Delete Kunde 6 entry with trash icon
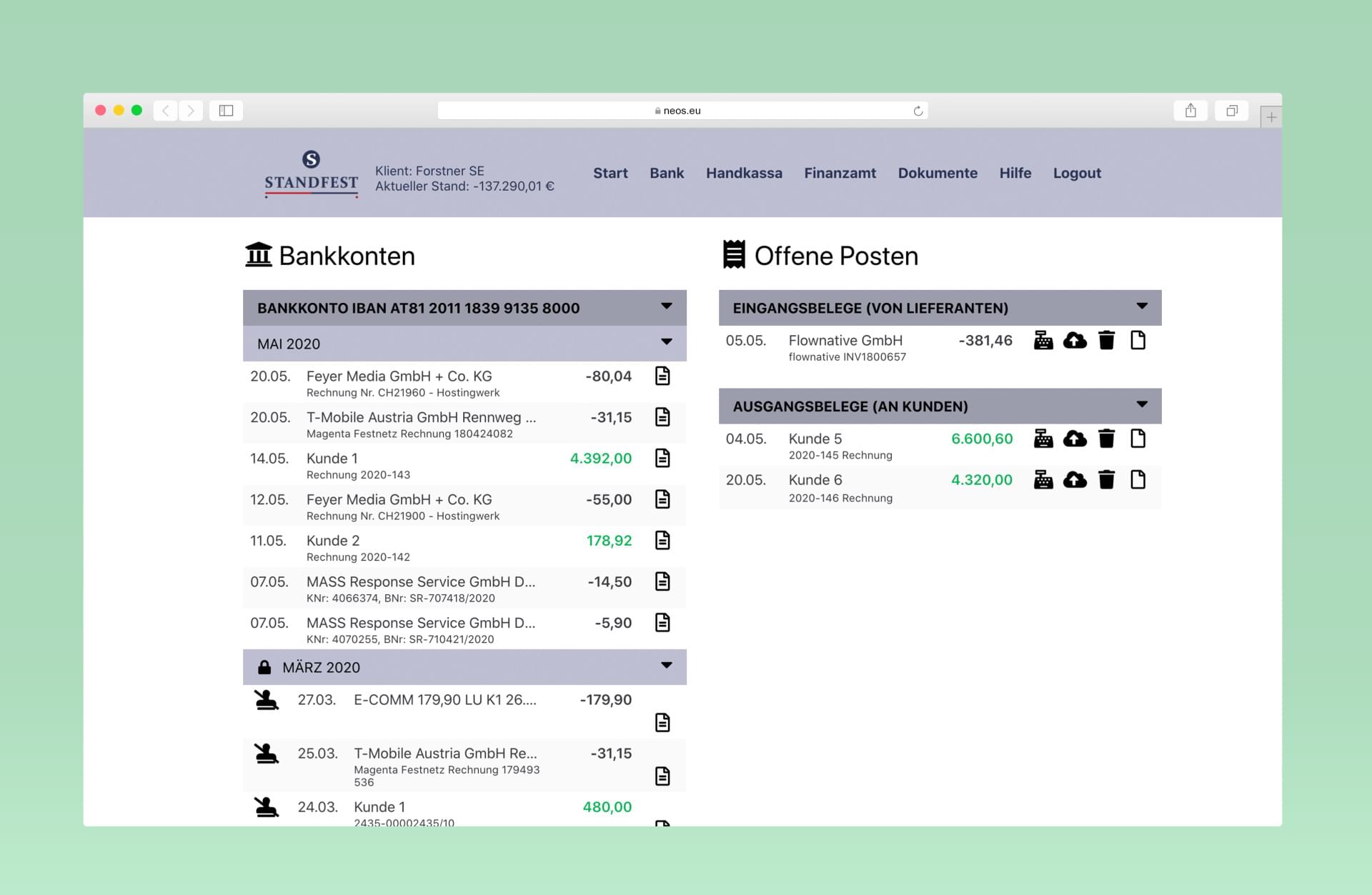This screenshot has height=895, width=1372. tap(1106, 479)
